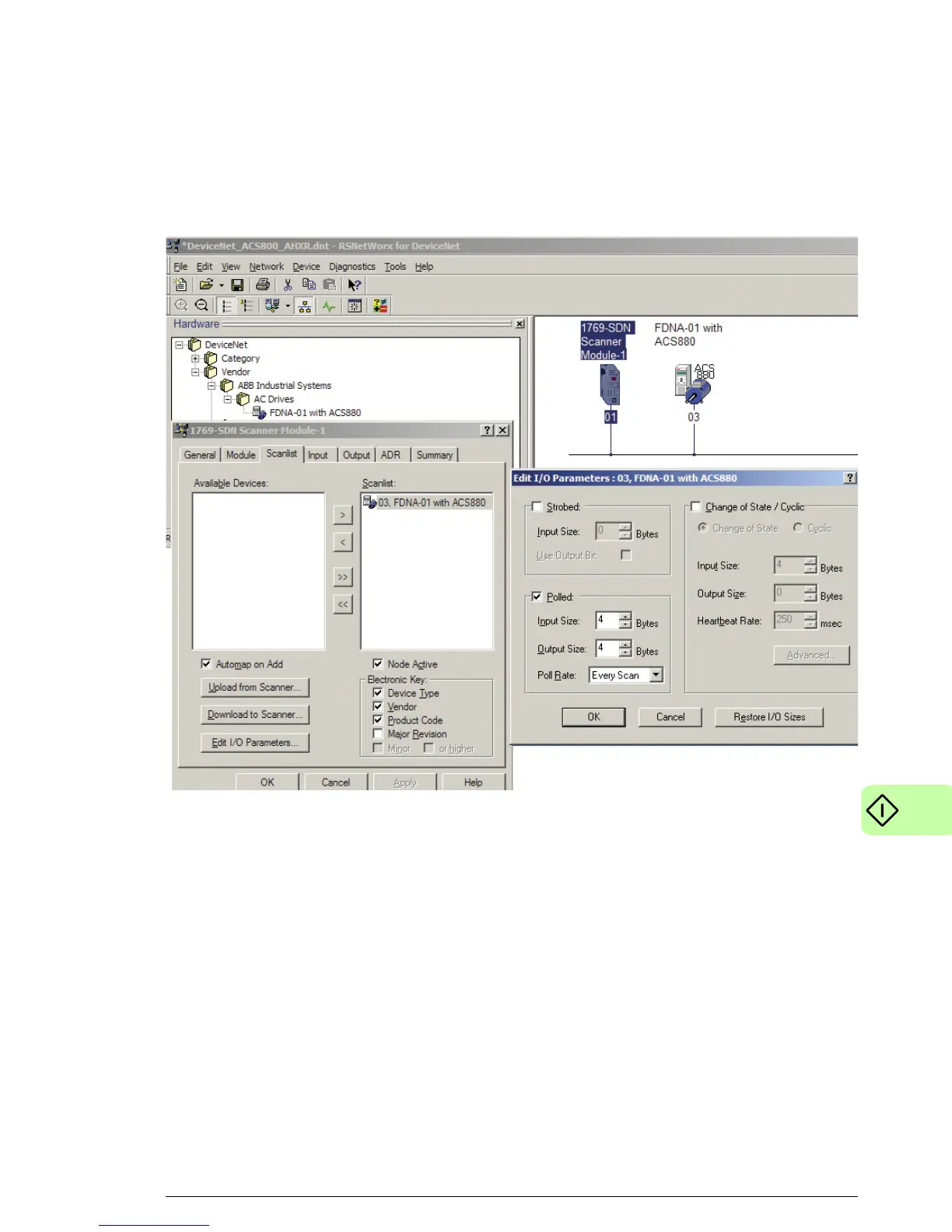The height and width of the screenshot is (1232, 952).
Task: Collapse the ABB Industrial Systems node
Action: pyautogui.click(x=212, y=386)
